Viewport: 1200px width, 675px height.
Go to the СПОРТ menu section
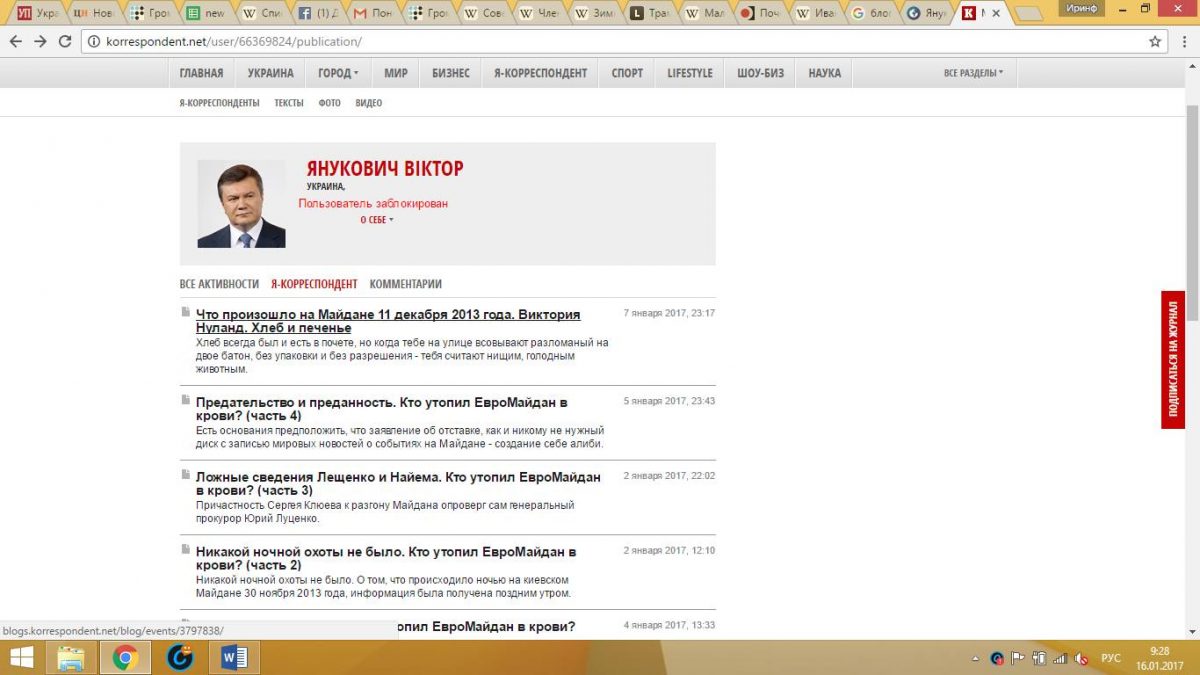coord(627,73)
